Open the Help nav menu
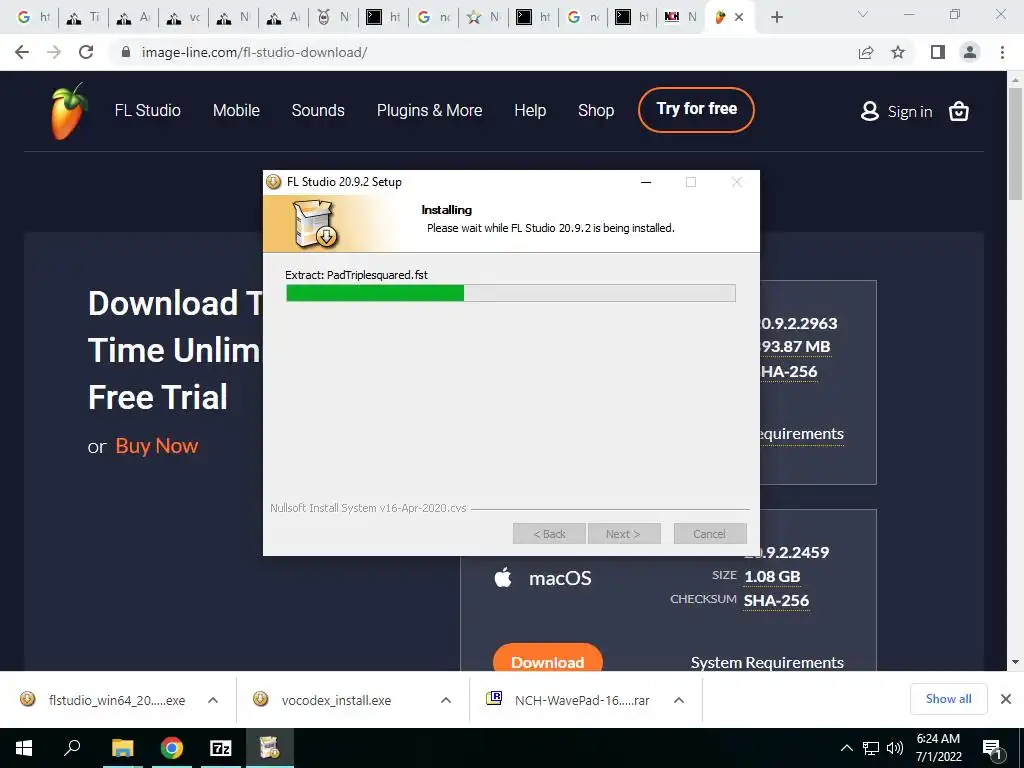The width and height of the screenshot is (1024, 768). click(530, 110)
